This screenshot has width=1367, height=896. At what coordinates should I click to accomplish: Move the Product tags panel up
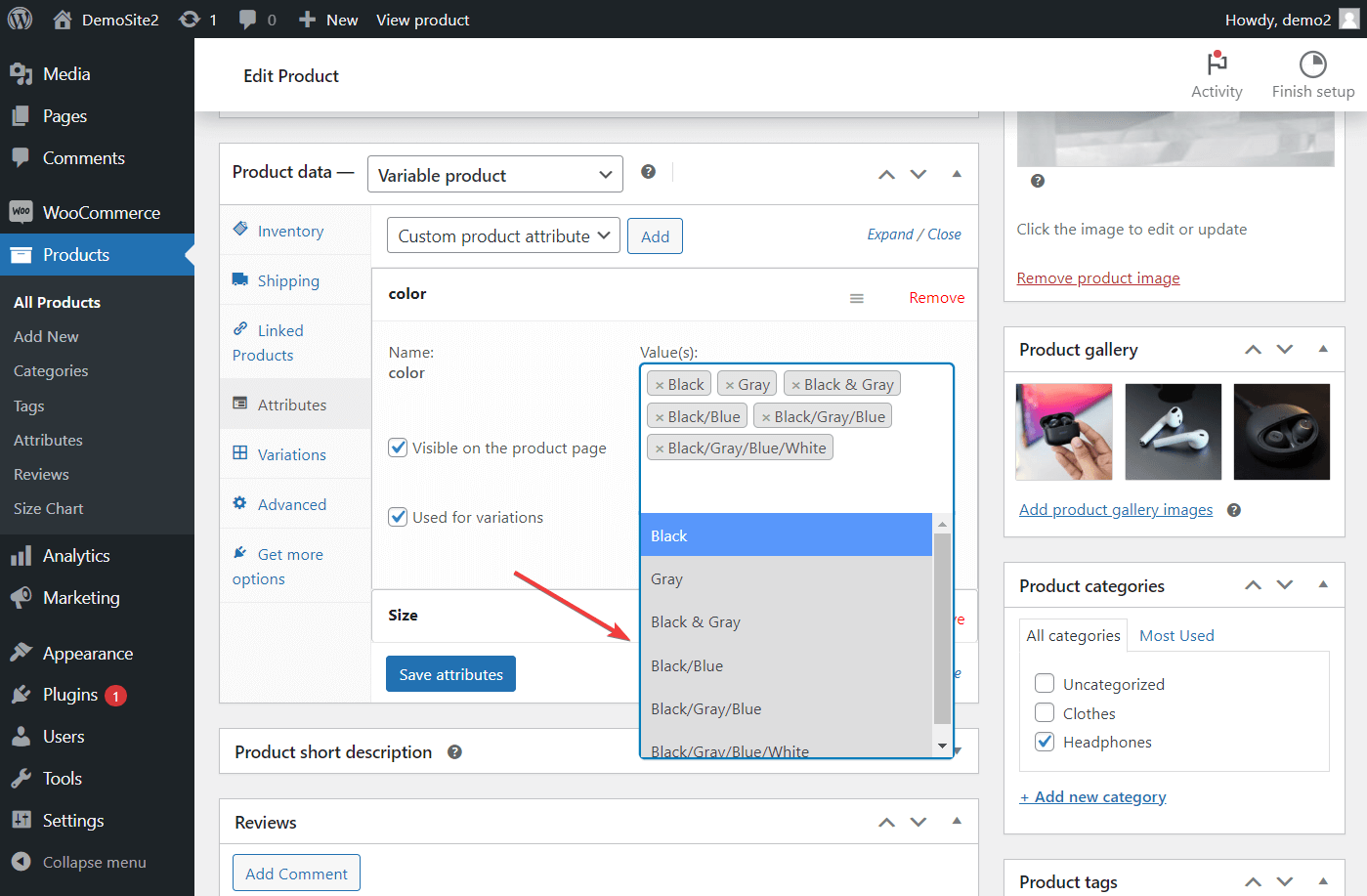1253,882
